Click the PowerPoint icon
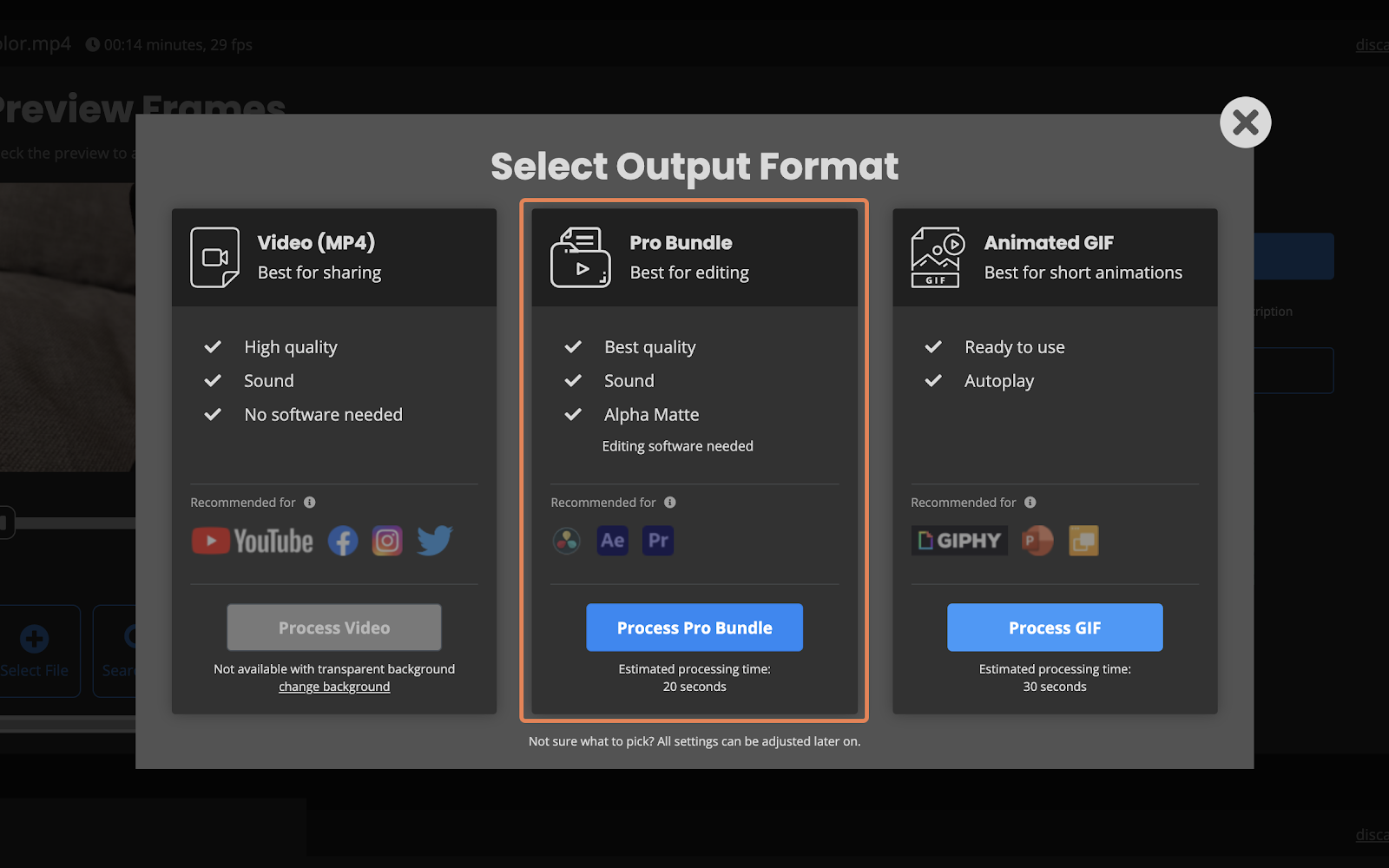 (1037, 541)
